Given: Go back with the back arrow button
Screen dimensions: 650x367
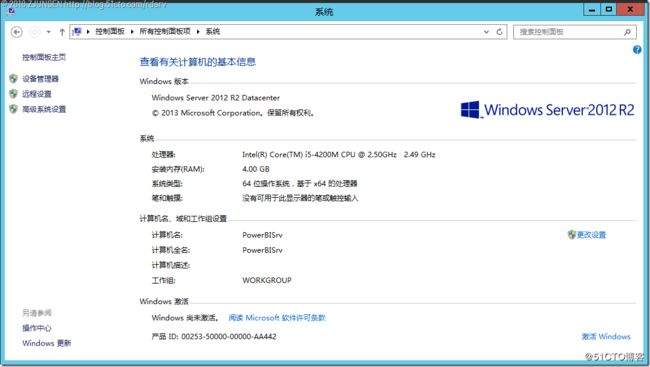Looking at the screenshot, I should (x=17, y=32).
